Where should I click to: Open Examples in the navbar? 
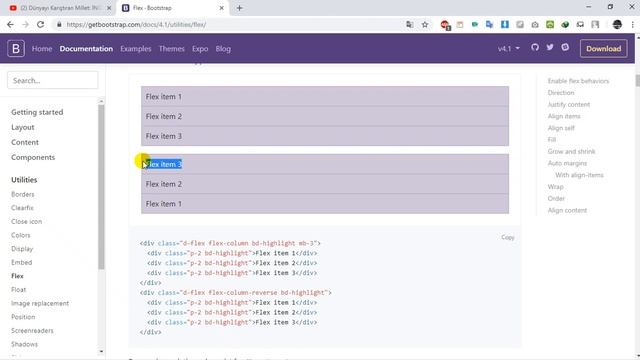coord(136,49)
